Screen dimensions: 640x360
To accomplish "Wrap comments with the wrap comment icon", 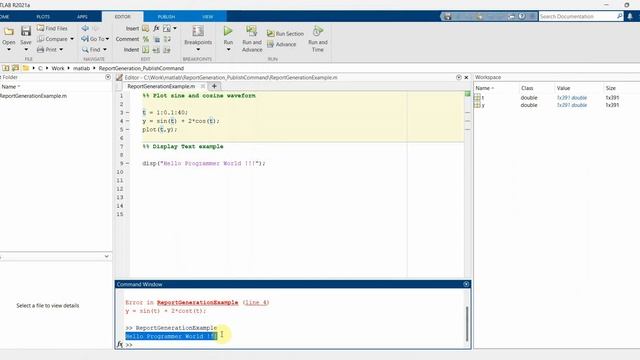I will (167, 39).
